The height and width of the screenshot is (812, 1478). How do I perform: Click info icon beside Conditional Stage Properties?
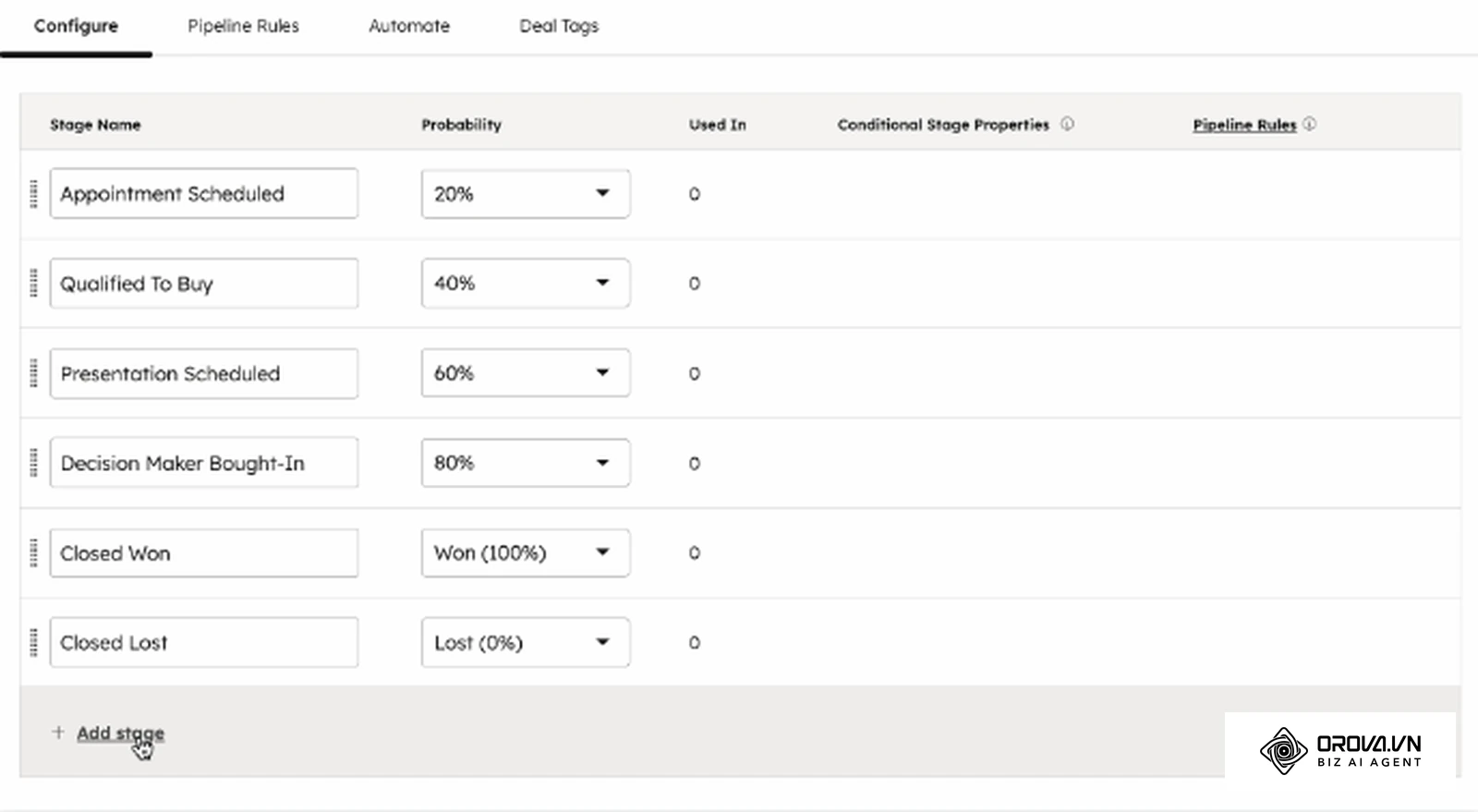coord(1067,124)
